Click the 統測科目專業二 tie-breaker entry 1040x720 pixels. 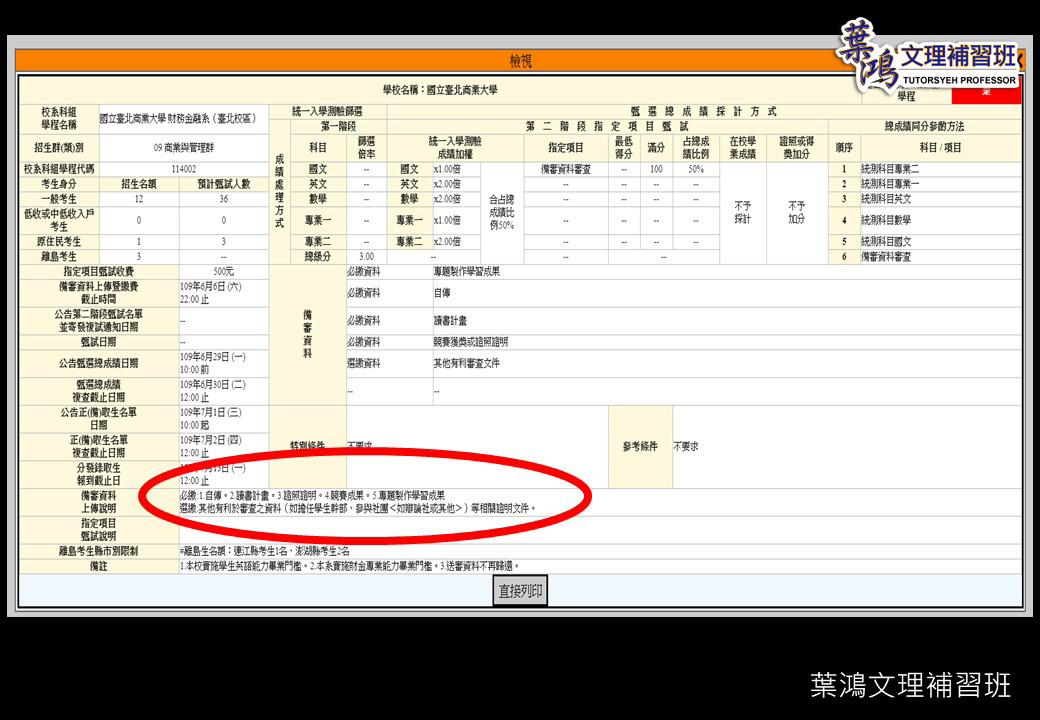897,169
